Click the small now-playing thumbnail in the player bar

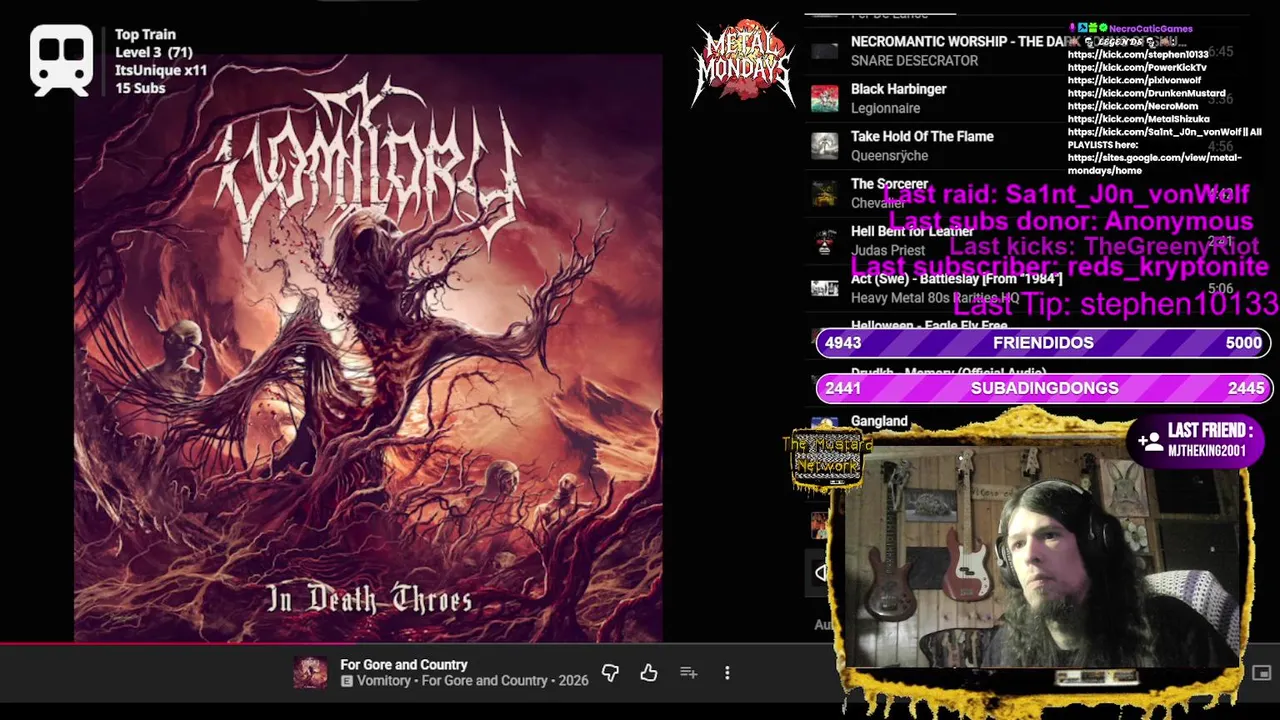point(310,673)
